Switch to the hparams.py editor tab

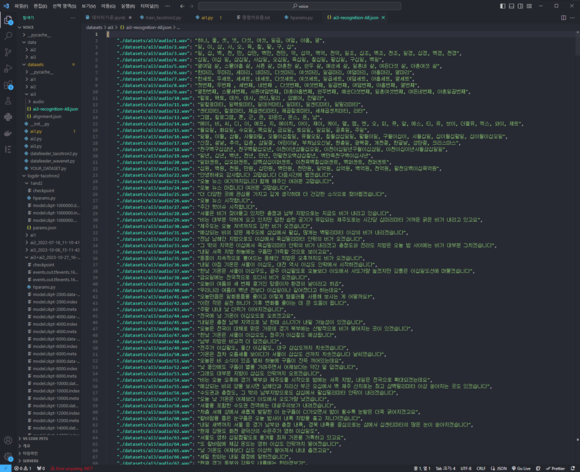(x=301, y=17)
